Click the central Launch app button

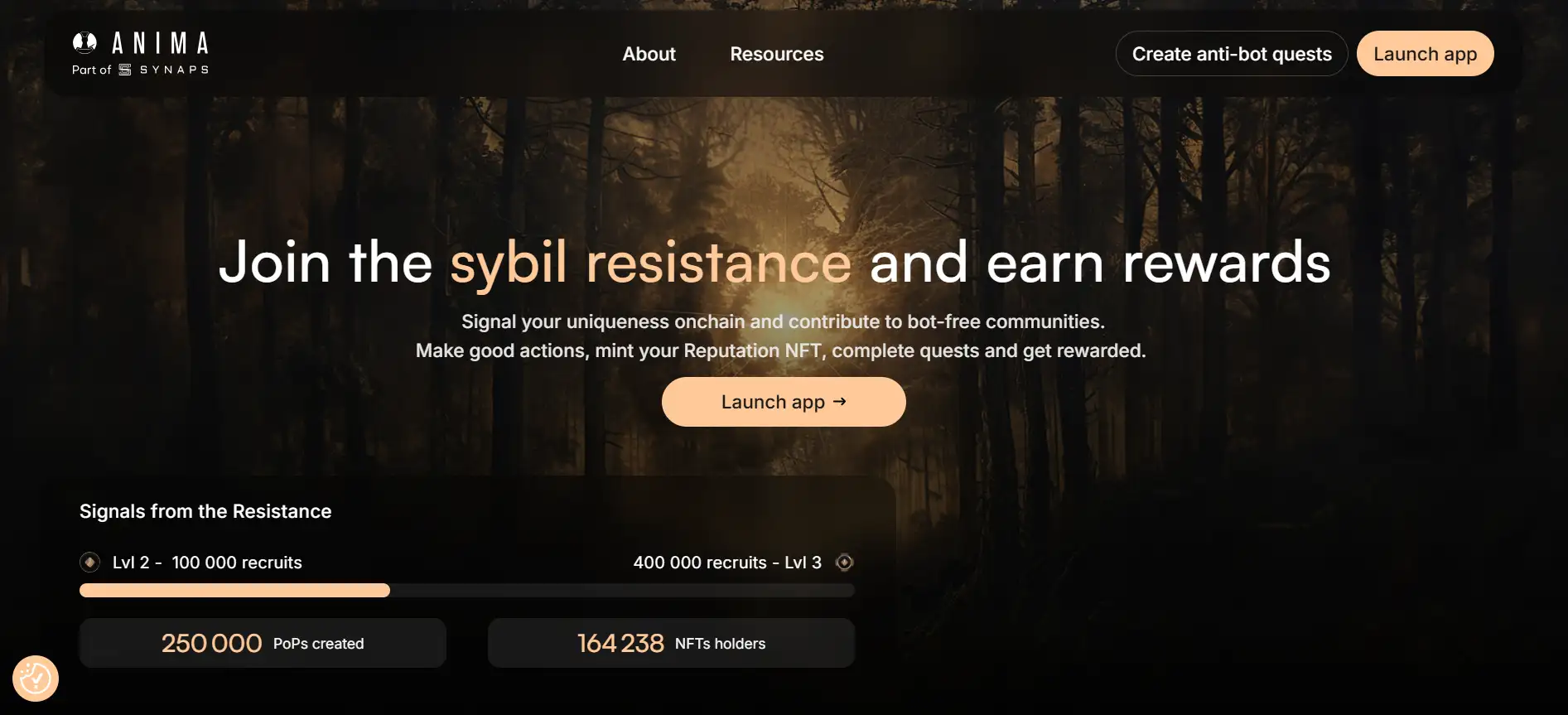tap(784, 402)
